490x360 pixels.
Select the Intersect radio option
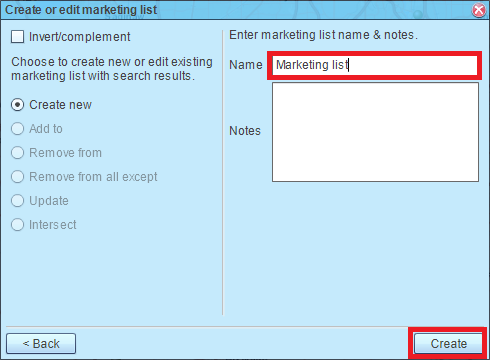click(x=17, y=225)
